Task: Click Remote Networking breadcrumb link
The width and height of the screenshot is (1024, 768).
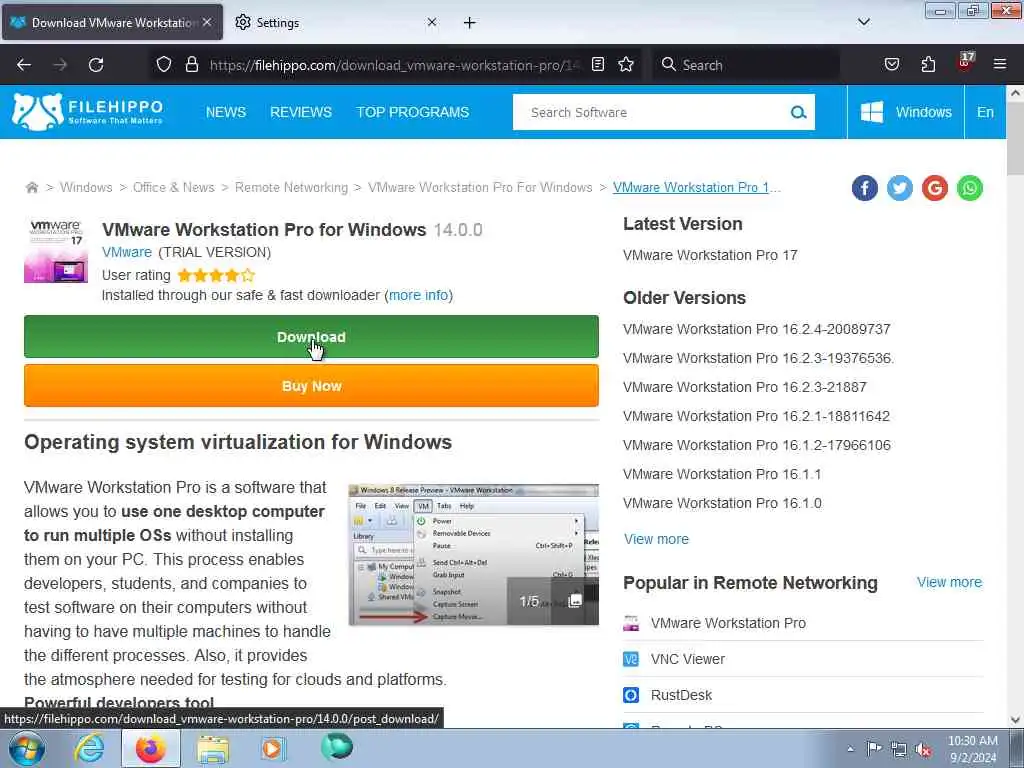Action: click(291, 187)
